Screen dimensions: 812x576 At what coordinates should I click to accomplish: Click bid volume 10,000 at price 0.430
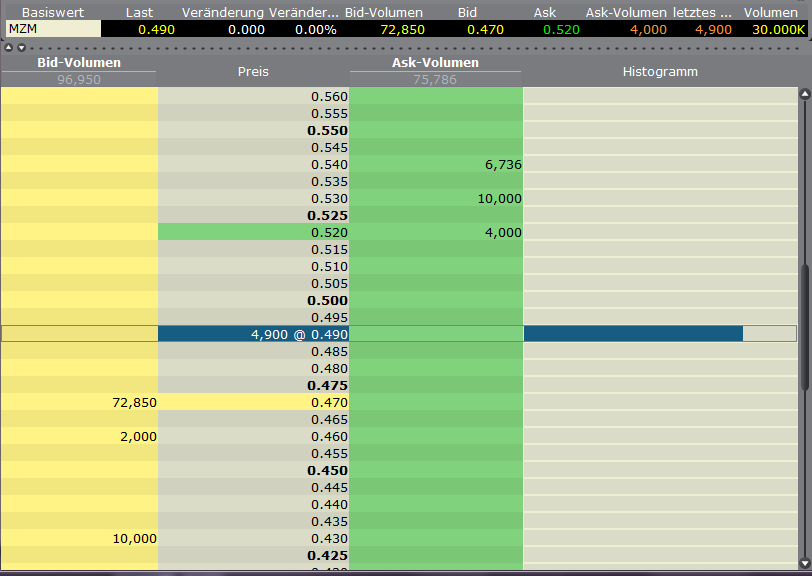pyautogui.click(x=79, y=538)
